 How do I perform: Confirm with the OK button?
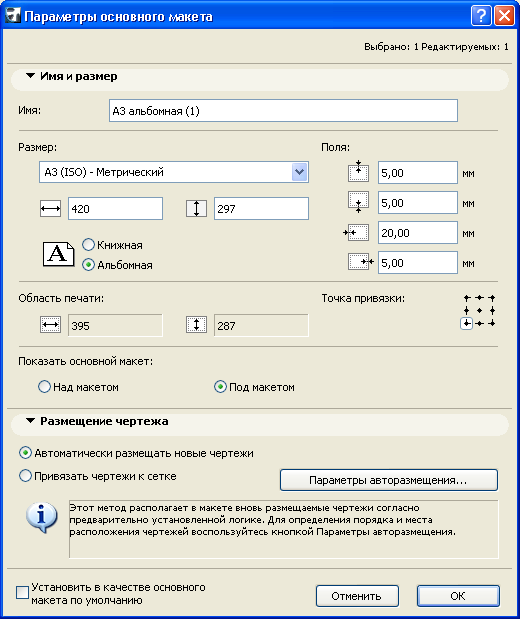point(458,596)
